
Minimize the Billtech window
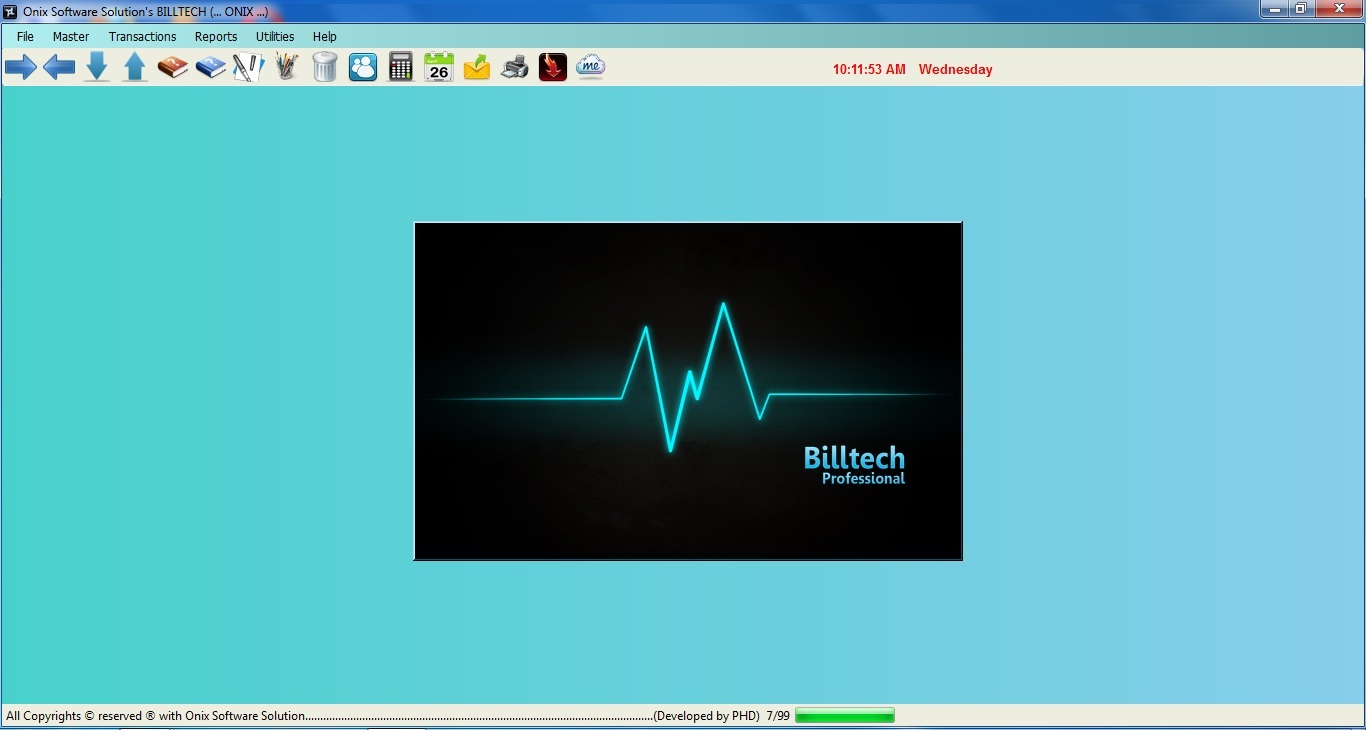coord(1274,9)
